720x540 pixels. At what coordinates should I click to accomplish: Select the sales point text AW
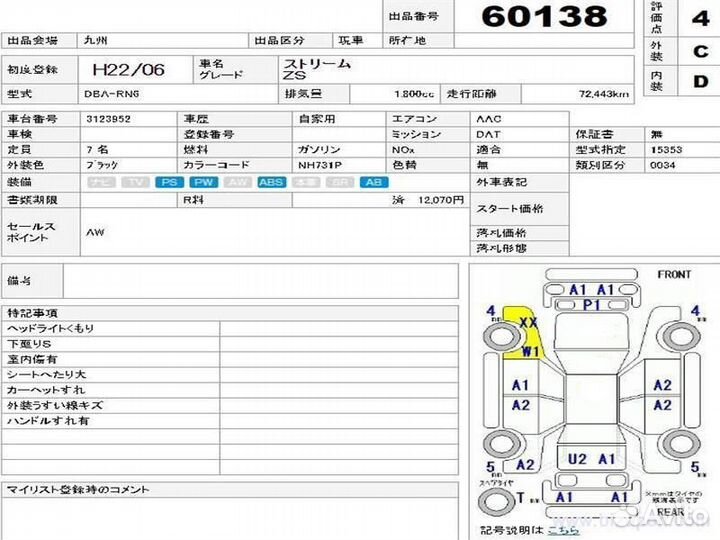point(96,232)
